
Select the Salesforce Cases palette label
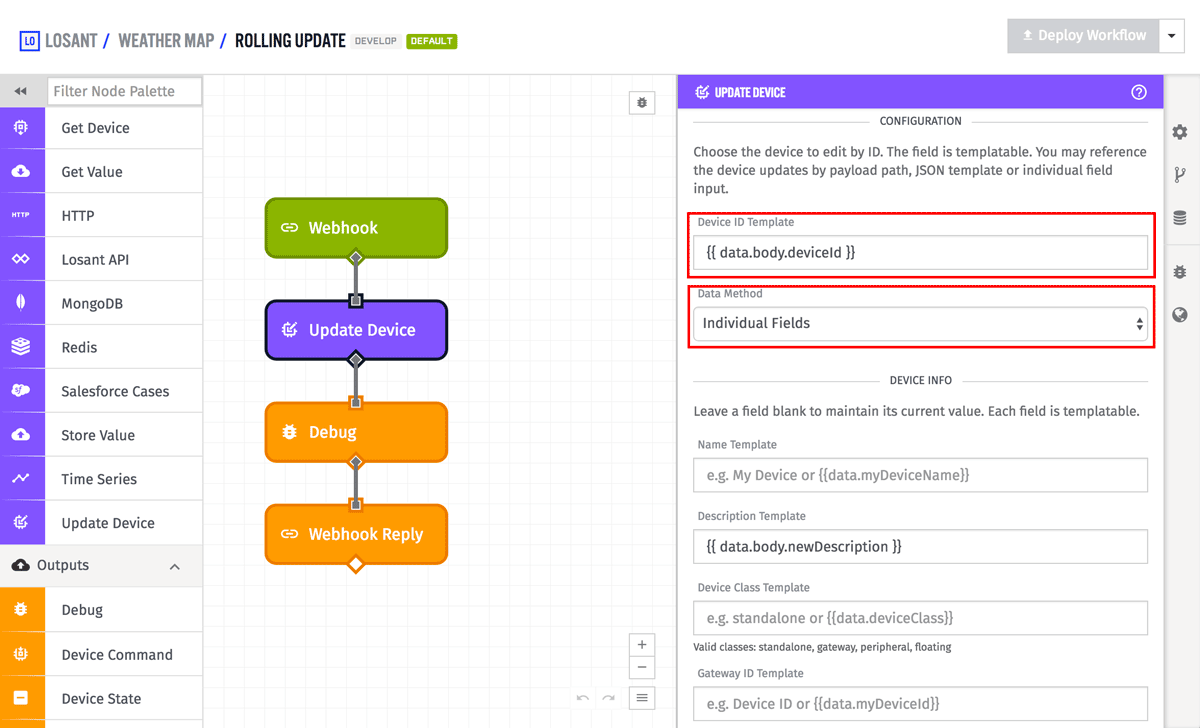point(115,391)
